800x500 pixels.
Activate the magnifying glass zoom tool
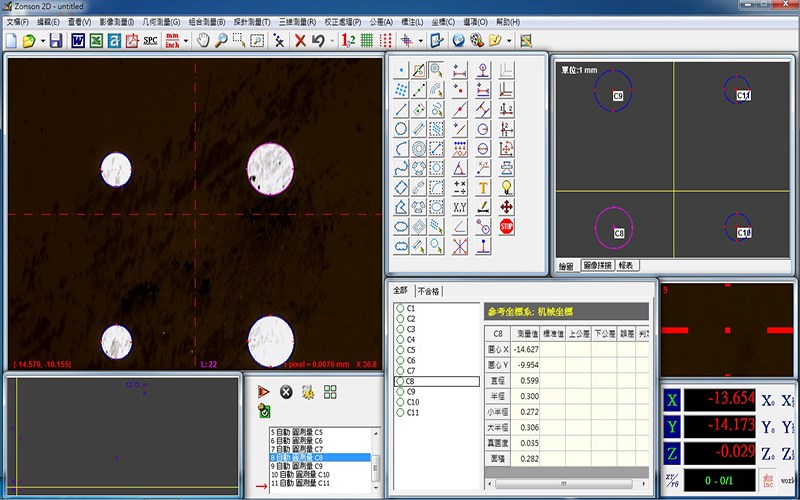pyautogui.click(x=220, y=40)
